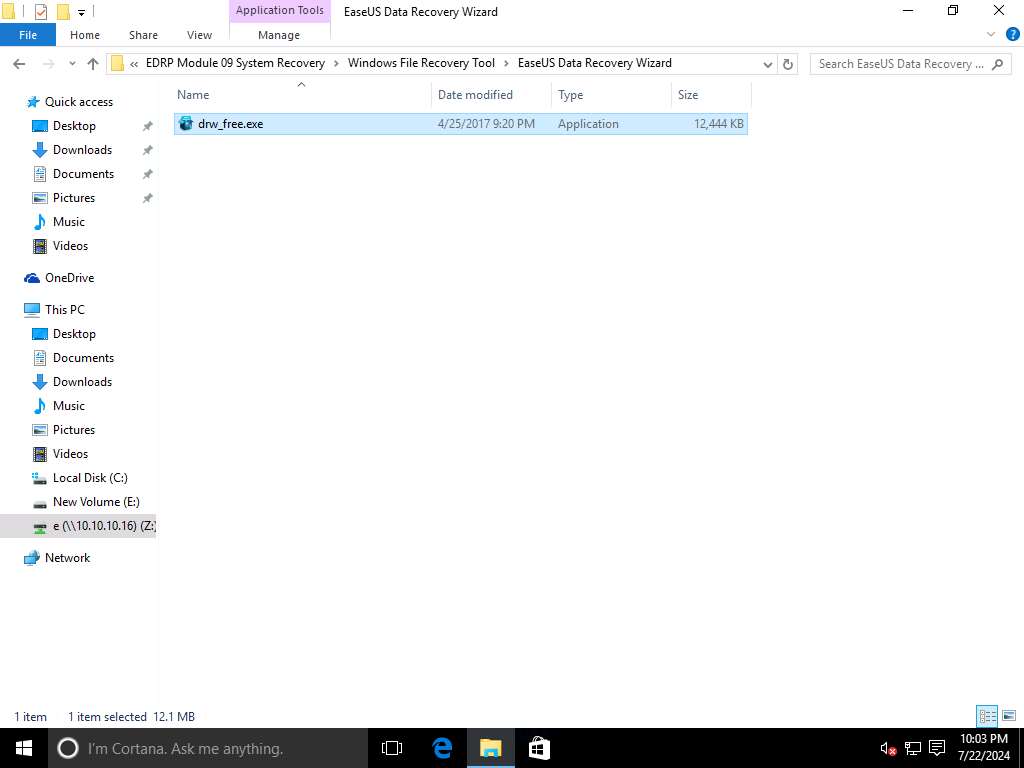
Task: Click the New folder quick access toolbar icon
Action: coord(63,11)
